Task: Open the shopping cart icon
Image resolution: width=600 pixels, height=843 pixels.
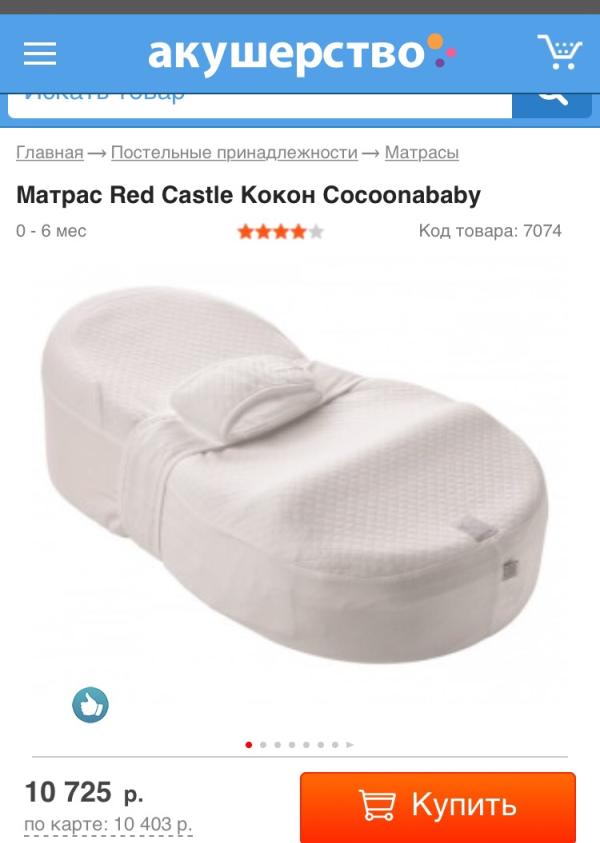Action: pyautogui.click(x=559, y=52)
